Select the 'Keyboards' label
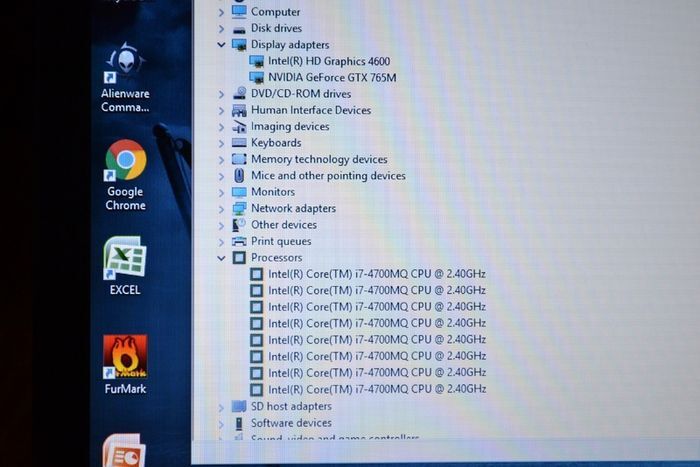The height and width of the screenshot is (467, 700). pyautogui.click(x=276, y=143)
